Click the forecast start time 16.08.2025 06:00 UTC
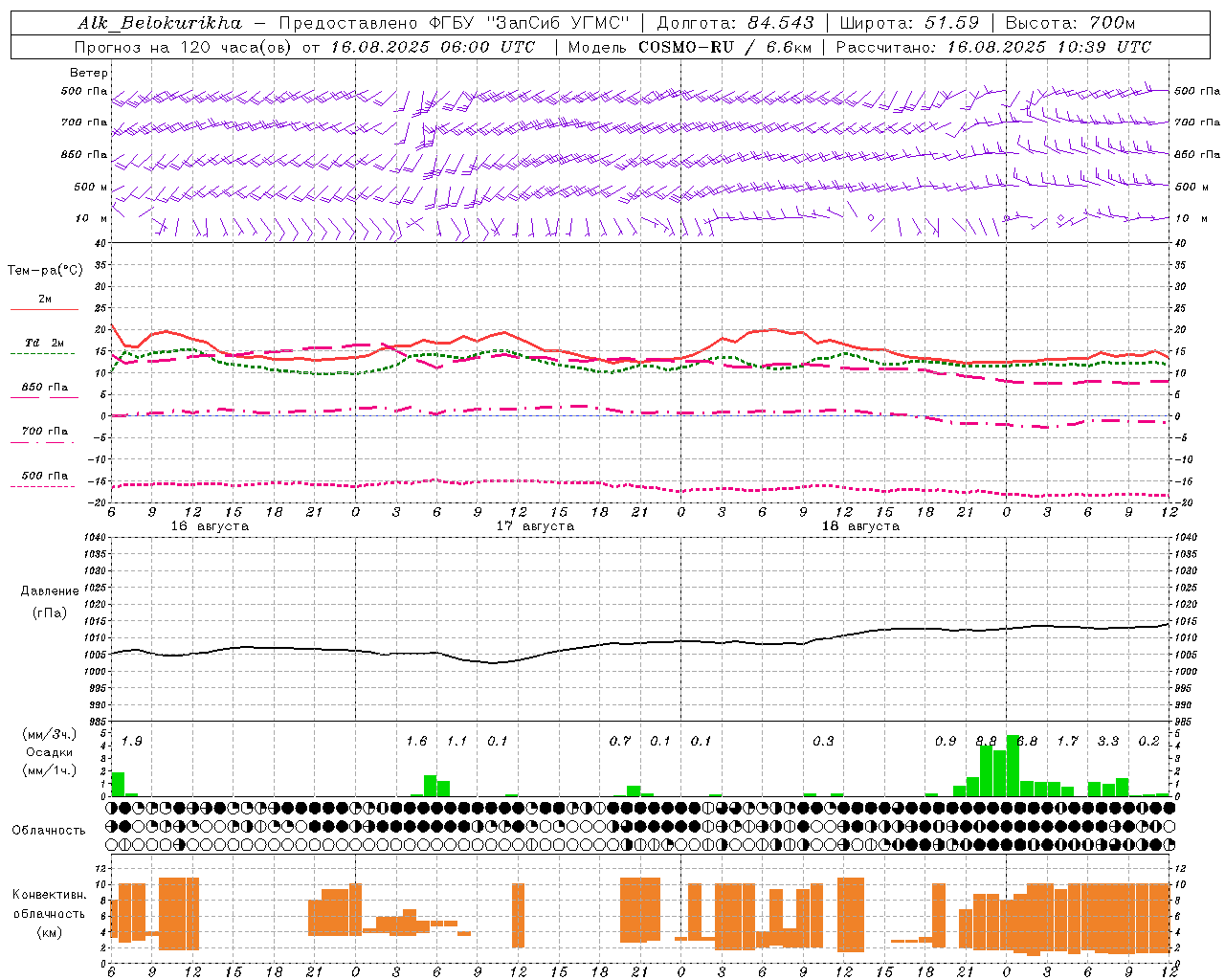The width and height of the screenshot is (1225, 980). pos(433,47)
